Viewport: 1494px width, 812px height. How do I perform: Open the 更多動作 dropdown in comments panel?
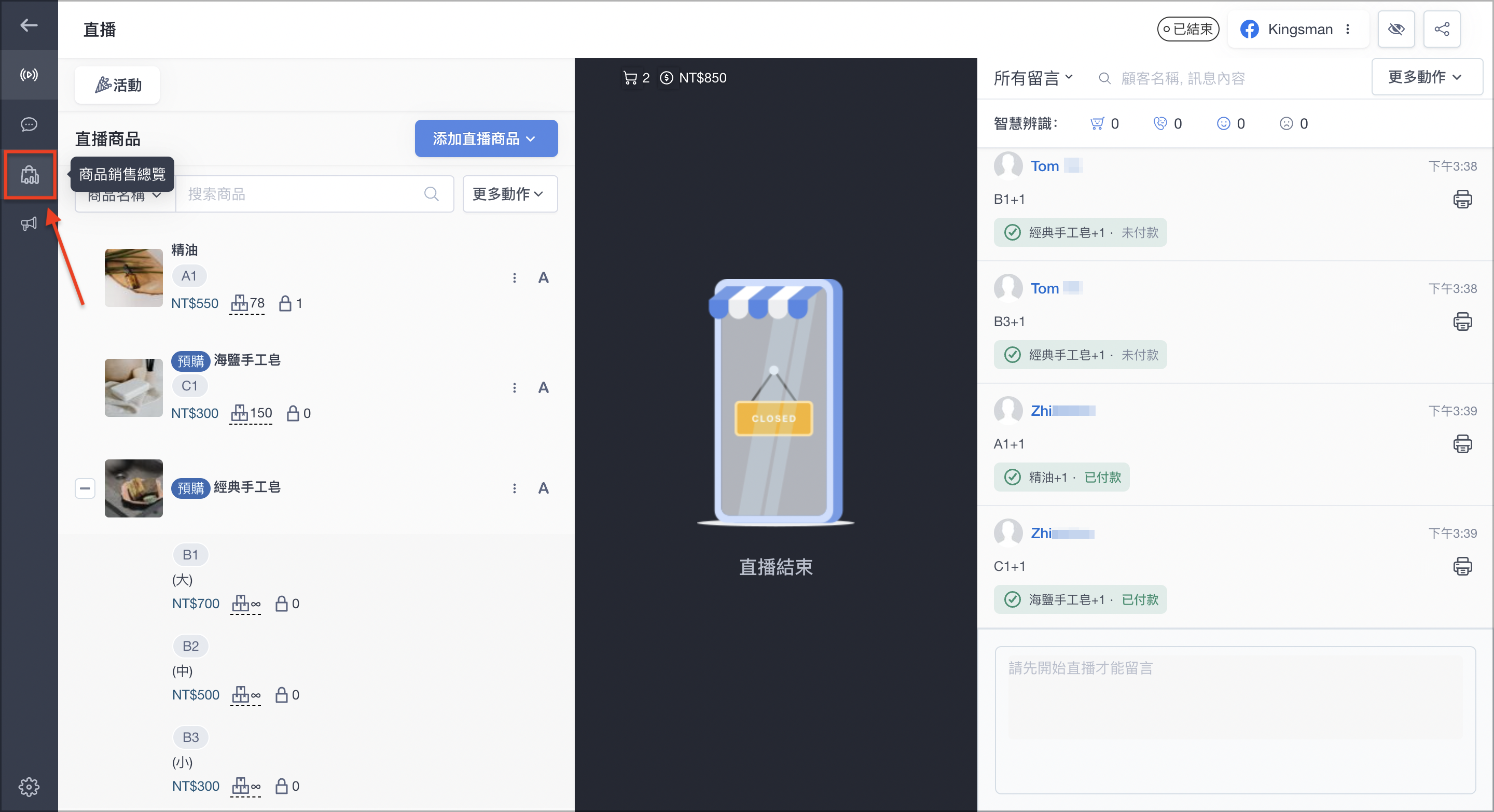click(x=1426, y=77)
